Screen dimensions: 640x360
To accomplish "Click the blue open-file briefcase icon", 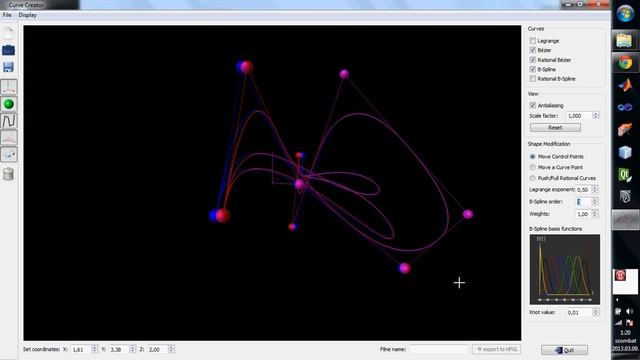I will (9, 50).
